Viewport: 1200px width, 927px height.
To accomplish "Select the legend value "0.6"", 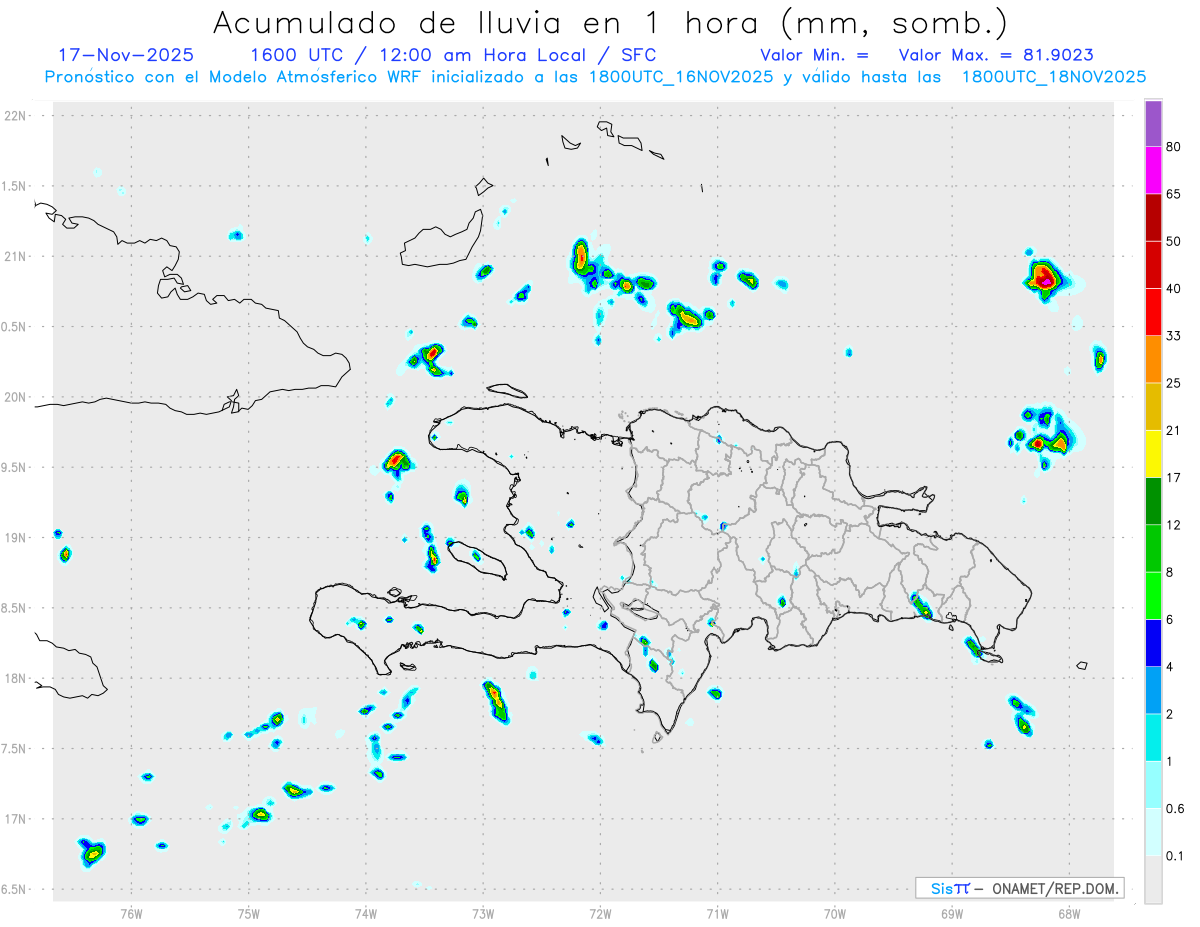I will coord(1175,809).
